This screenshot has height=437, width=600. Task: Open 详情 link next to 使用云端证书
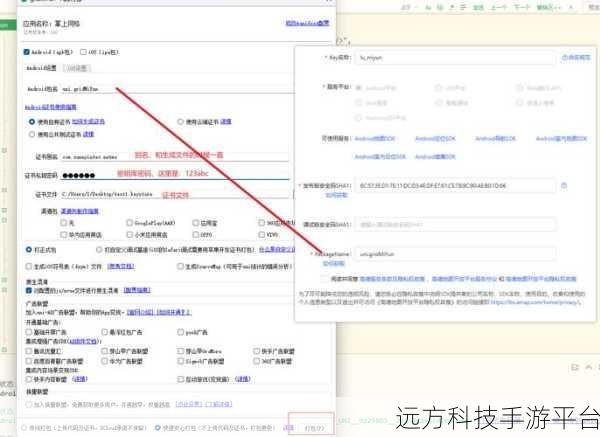coord(226,122)
